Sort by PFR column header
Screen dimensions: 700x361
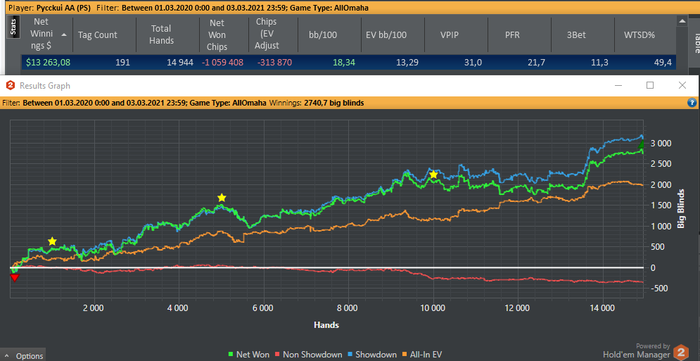tap(520, 34)
